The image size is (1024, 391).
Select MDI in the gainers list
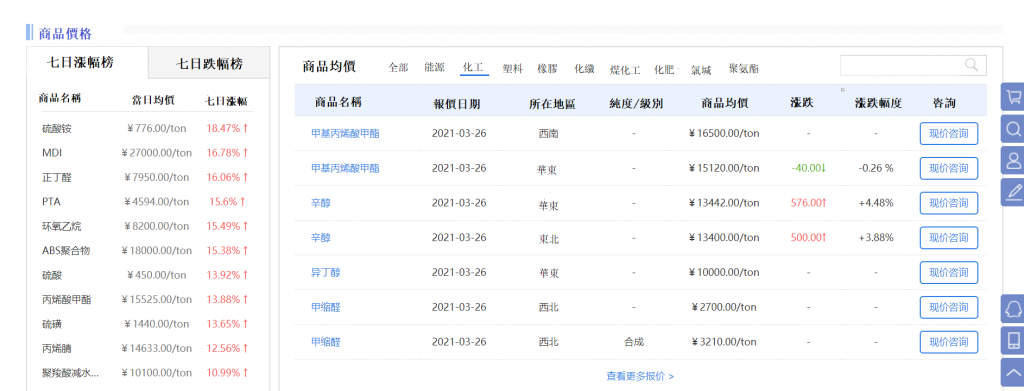(x=51, y=153)
